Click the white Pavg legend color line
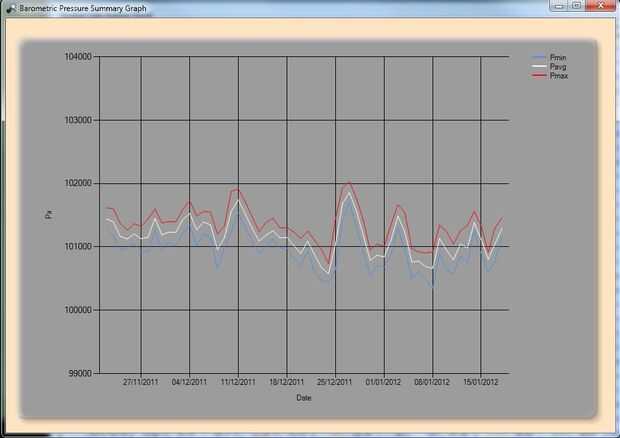620x438 pixels. pos(539,66)
